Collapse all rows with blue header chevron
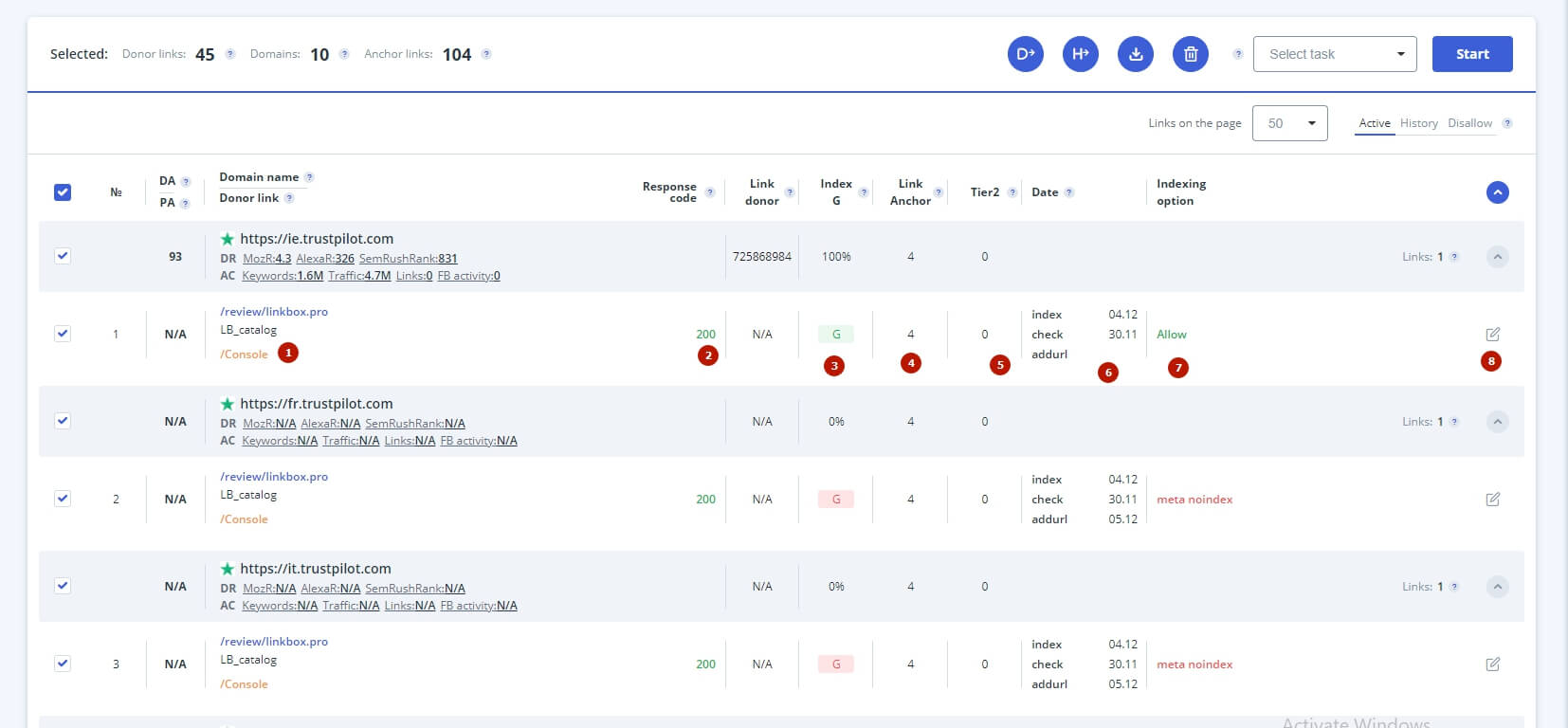Viewport: 1568px width, 728px height. point(1498,192)
